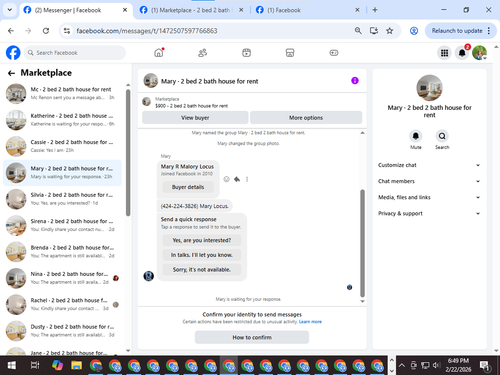This screenshot has height=375, width=500.
Task: Open more options dots beside Mary's message
Action: point(247,179)
